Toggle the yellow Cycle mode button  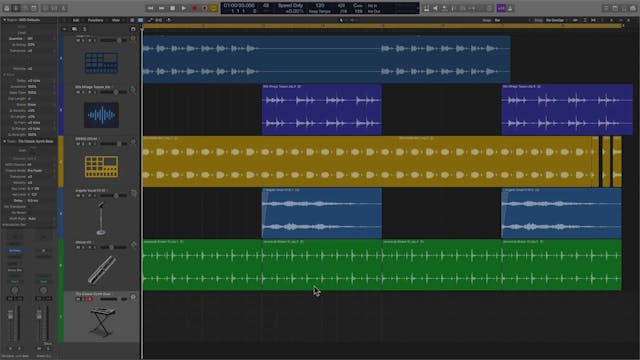point(213,8)
